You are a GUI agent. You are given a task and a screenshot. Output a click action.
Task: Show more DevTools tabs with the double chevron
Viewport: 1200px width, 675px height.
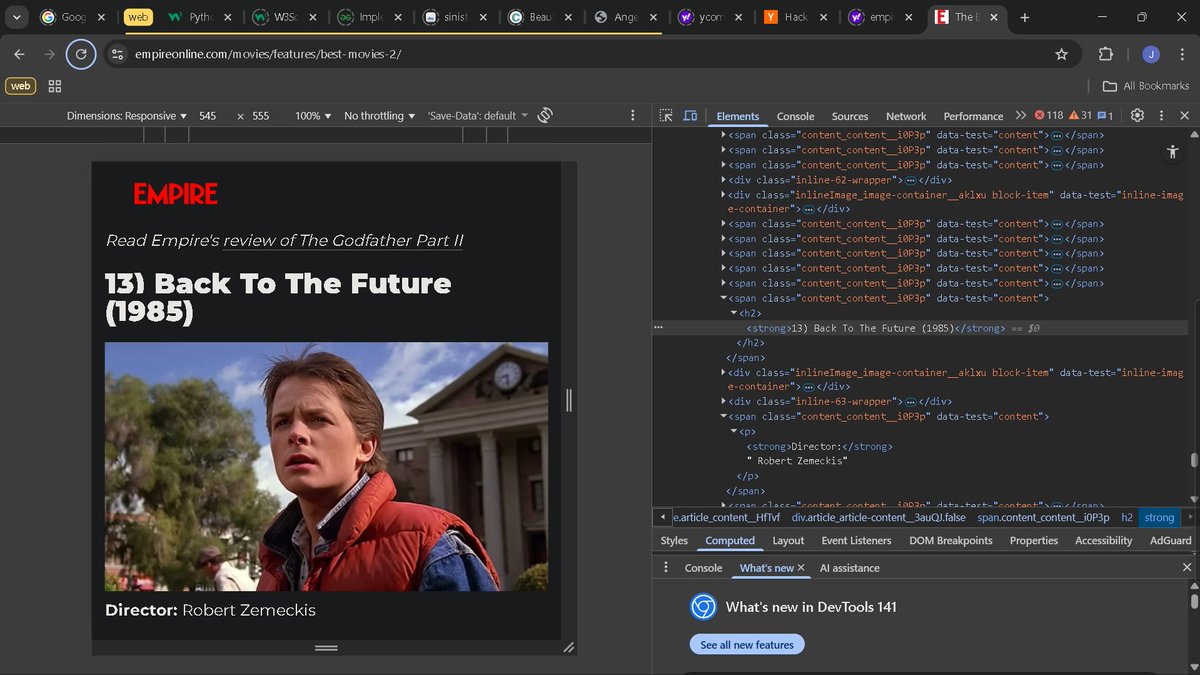[x=1020, y=116]
